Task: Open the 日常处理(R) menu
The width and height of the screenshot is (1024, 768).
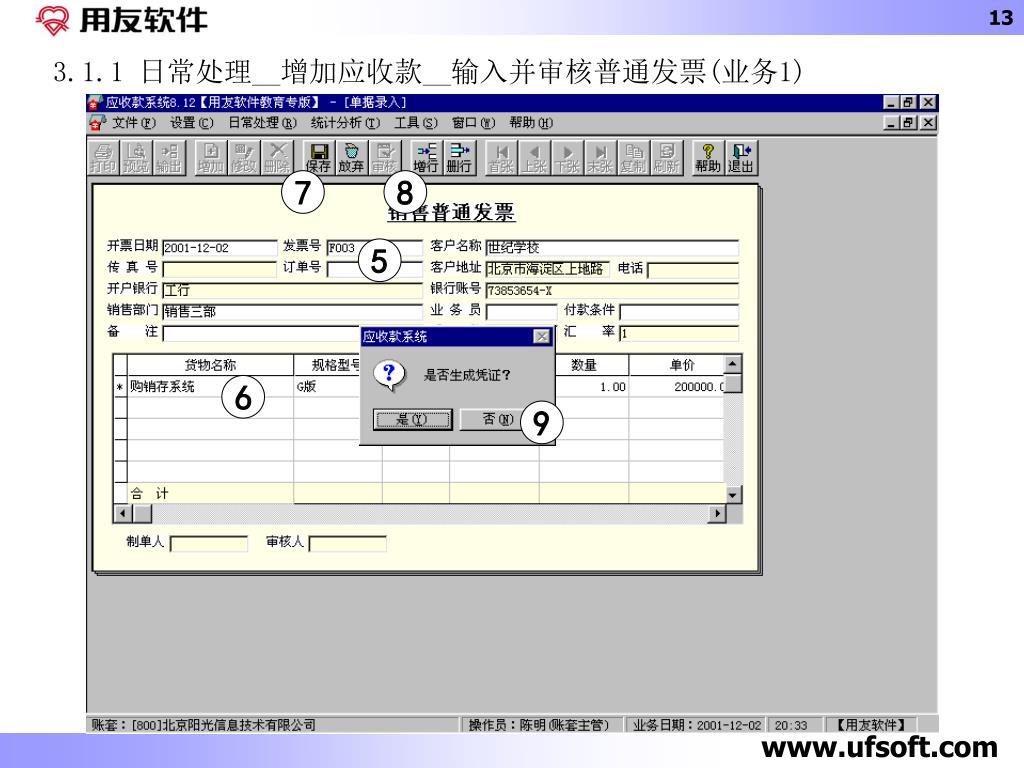Action: pos(263,123)
